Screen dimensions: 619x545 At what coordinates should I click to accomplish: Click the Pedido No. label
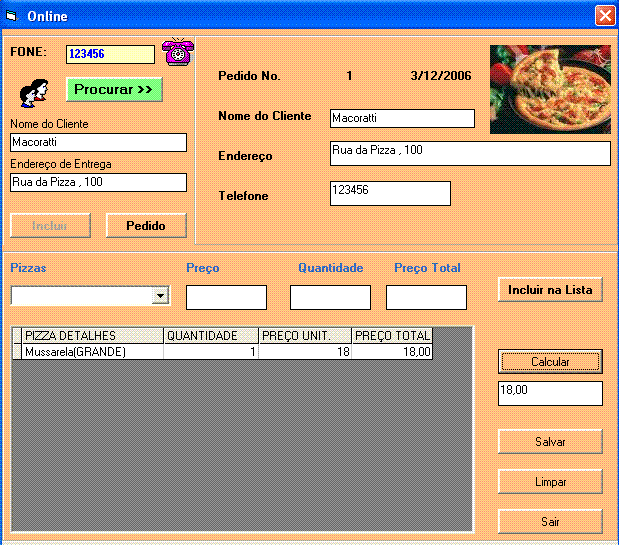coord(249,76)
